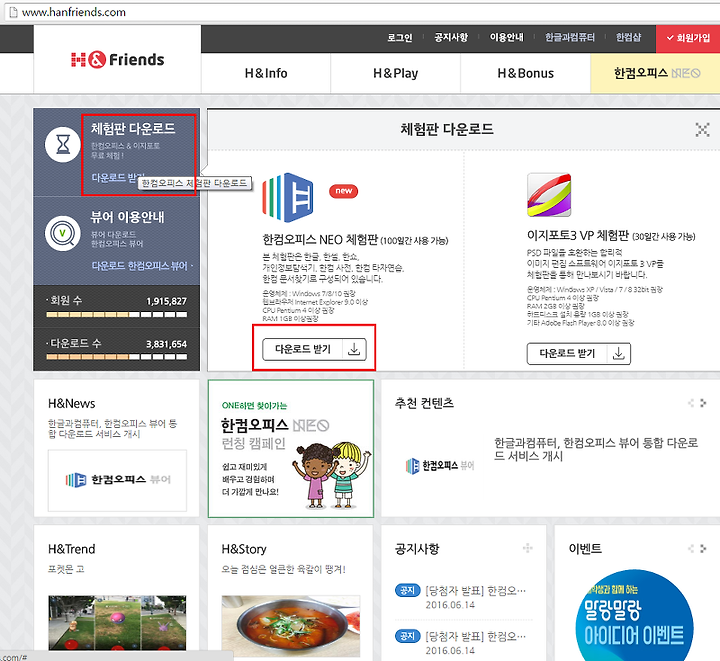Click the H&Trend heading

point(72,549)
